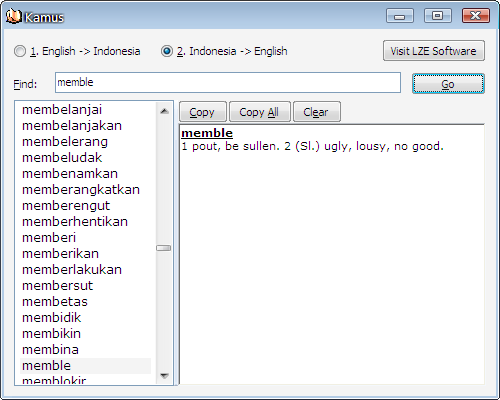Clear the definition pane
Viewport: 500px width, 400px height.
tap(317, 112)
